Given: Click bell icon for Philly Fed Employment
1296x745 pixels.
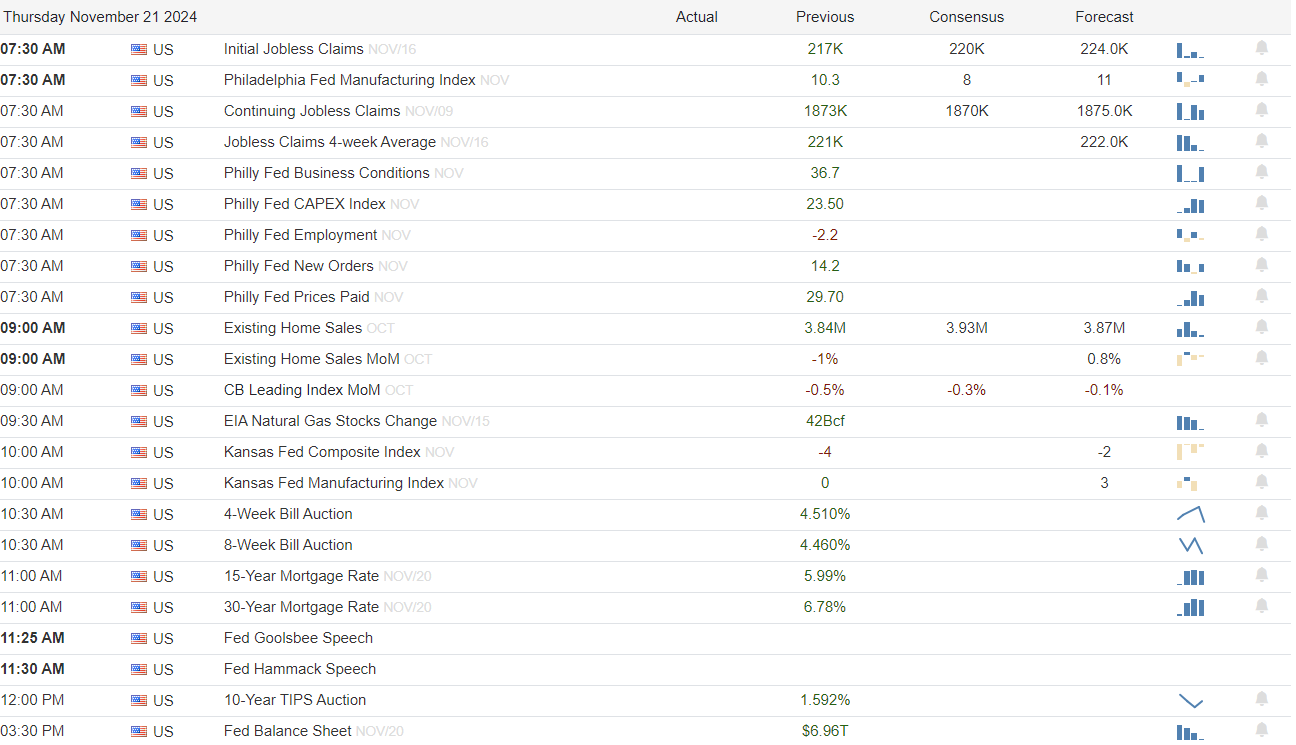Looking at the screenshot, I should [x=1262, y=234].
